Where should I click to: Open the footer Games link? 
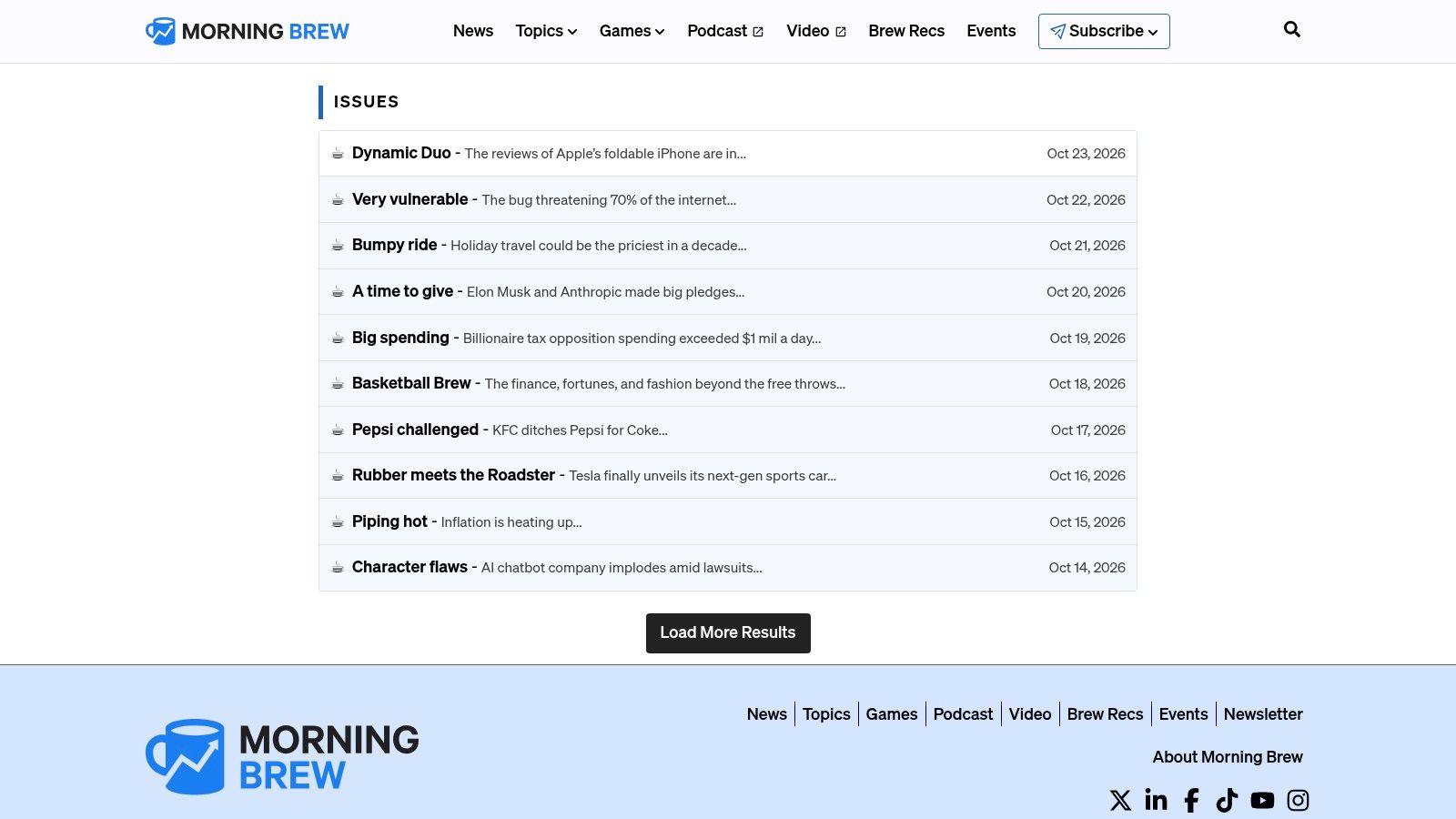tap(892, 714)
